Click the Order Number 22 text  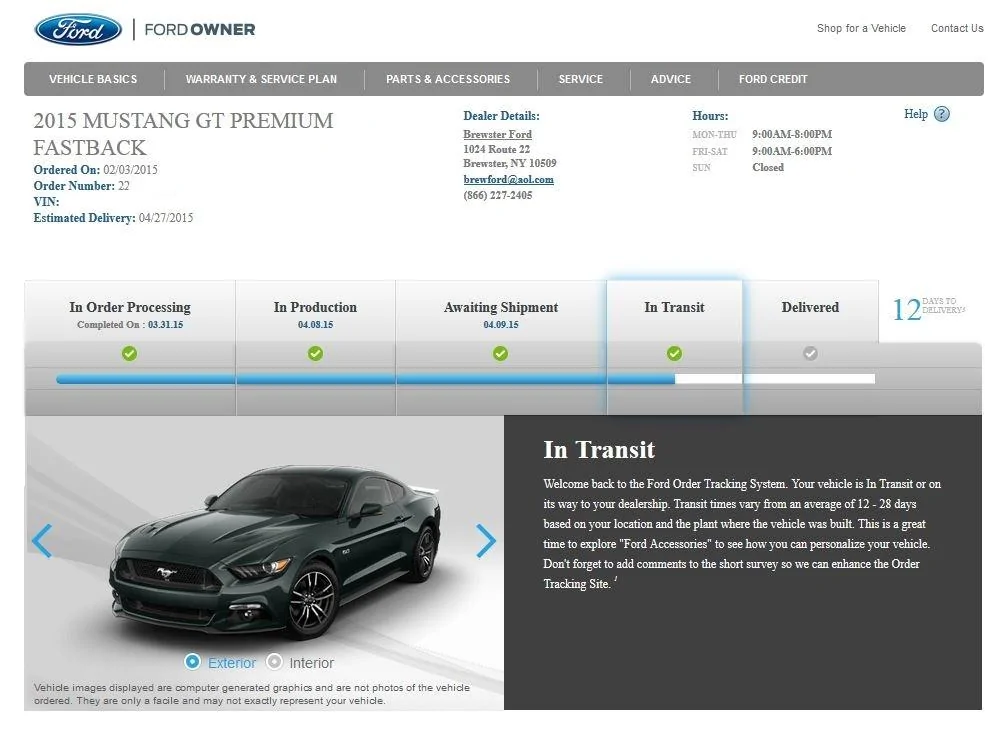[81, 186]
